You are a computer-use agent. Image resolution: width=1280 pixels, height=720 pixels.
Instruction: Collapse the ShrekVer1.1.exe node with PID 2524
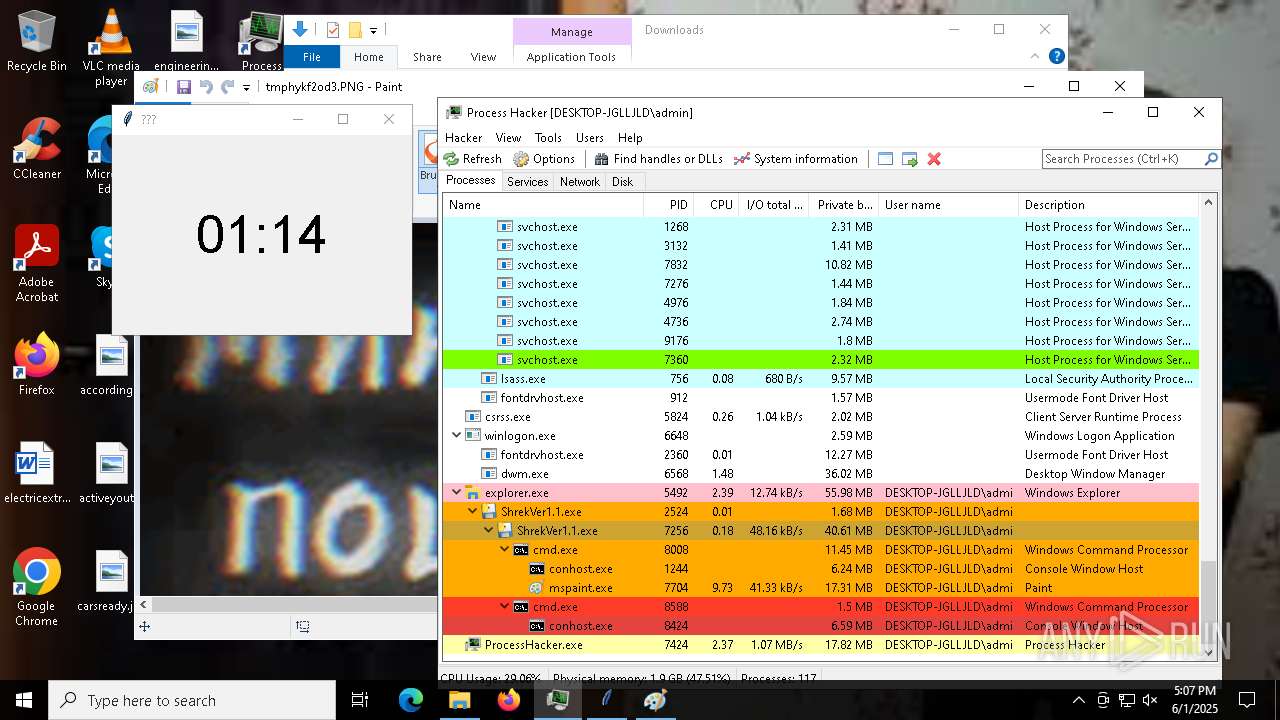[473, 512]
